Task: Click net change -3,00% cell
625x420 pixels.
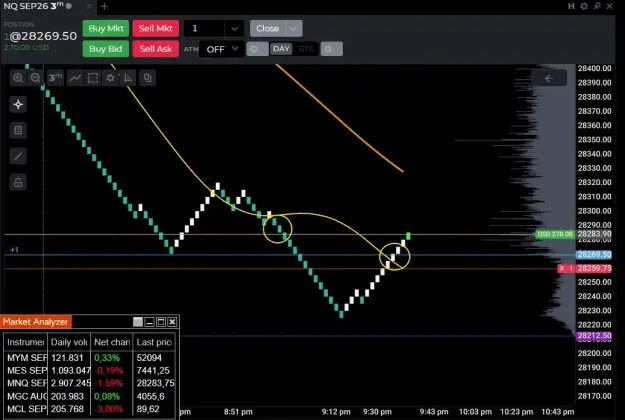Action: click(109, 409)
